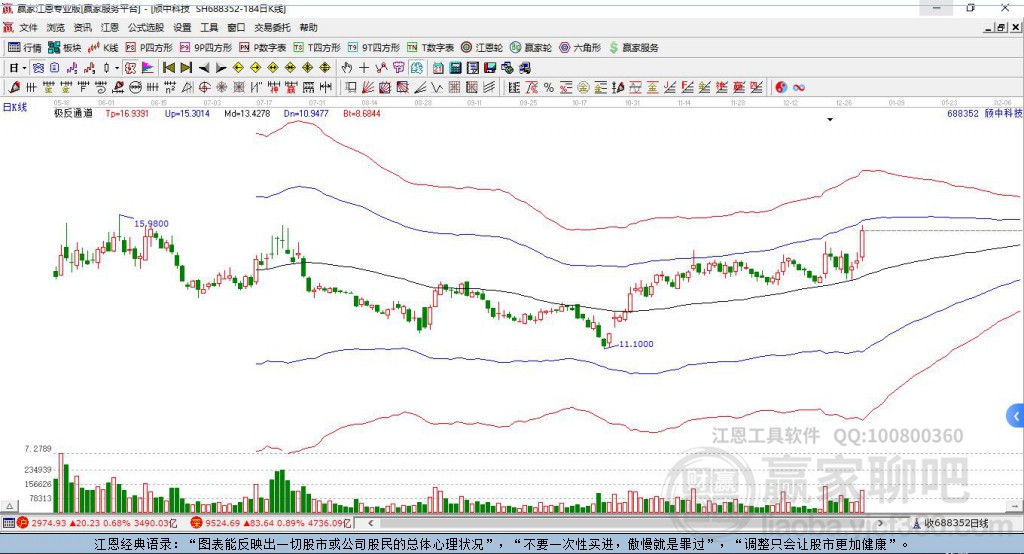Open the 交易委托 menu
Image resolution: width=1024 pixels, height=554 pixels.
coord(272,27)
